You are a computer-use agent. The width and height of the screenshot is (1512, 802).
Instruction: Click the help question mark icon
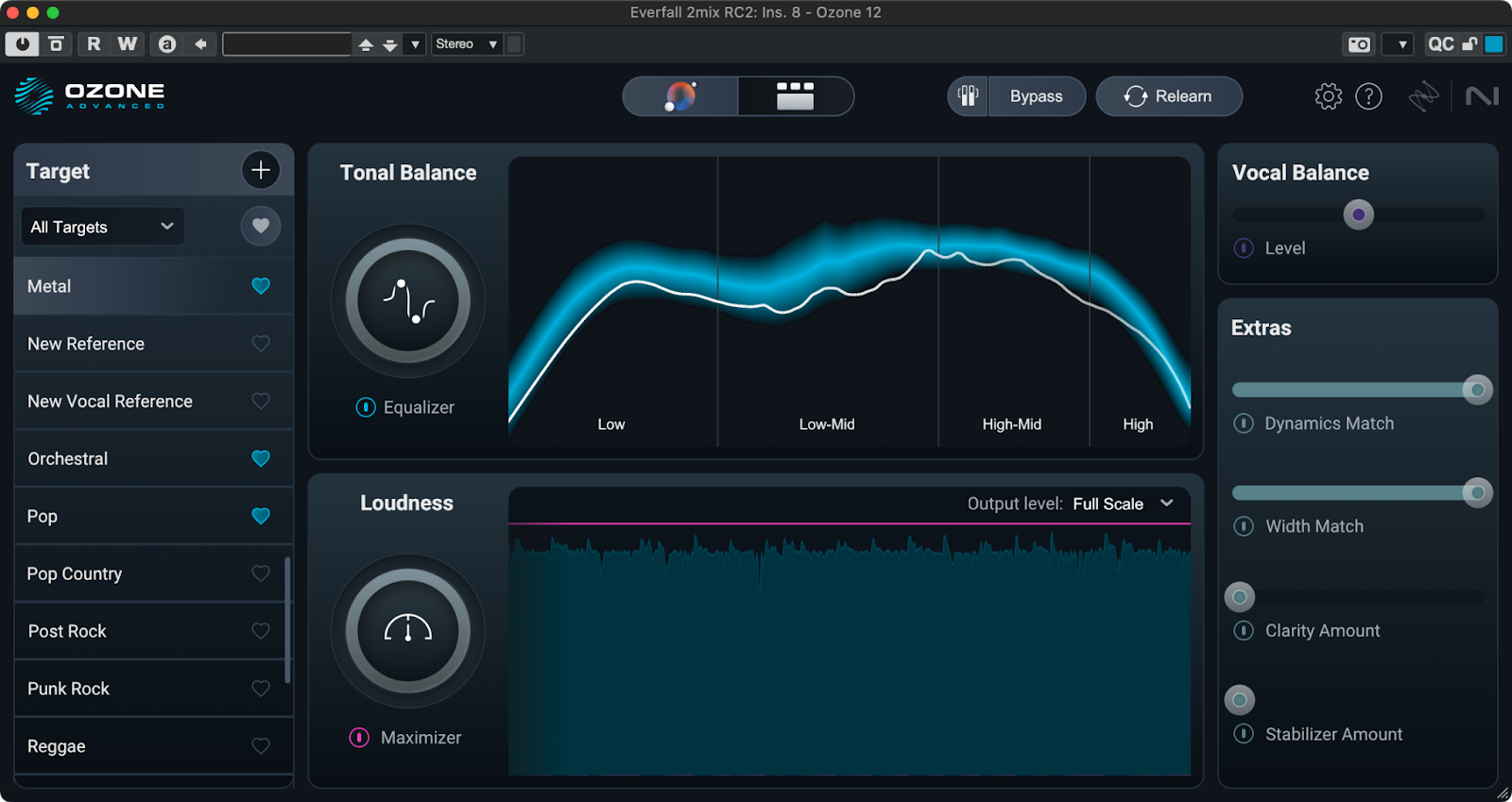pyautogui.click(x=1368, y=96)
